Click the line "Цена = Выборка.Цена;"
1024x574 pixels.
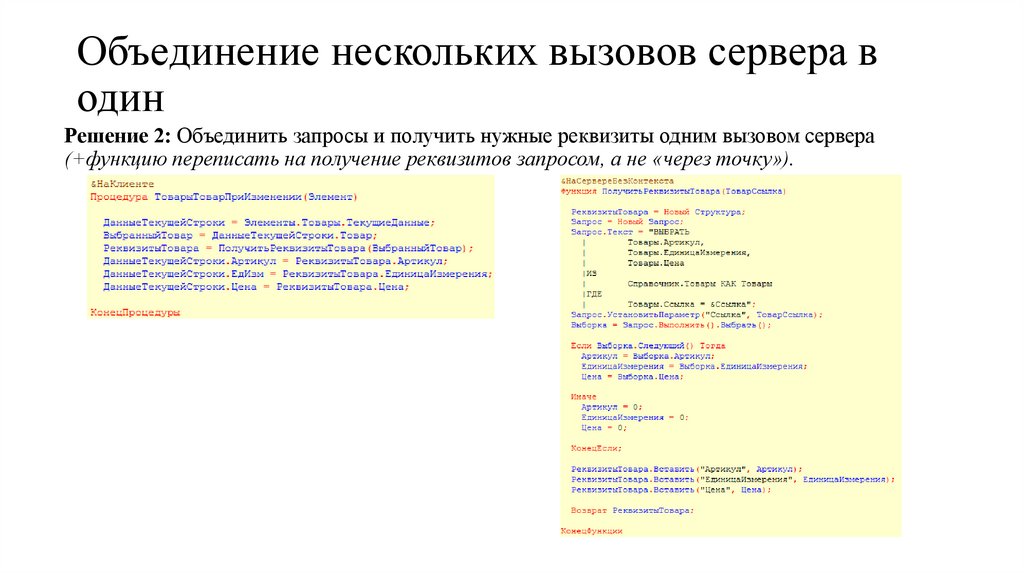632,377
